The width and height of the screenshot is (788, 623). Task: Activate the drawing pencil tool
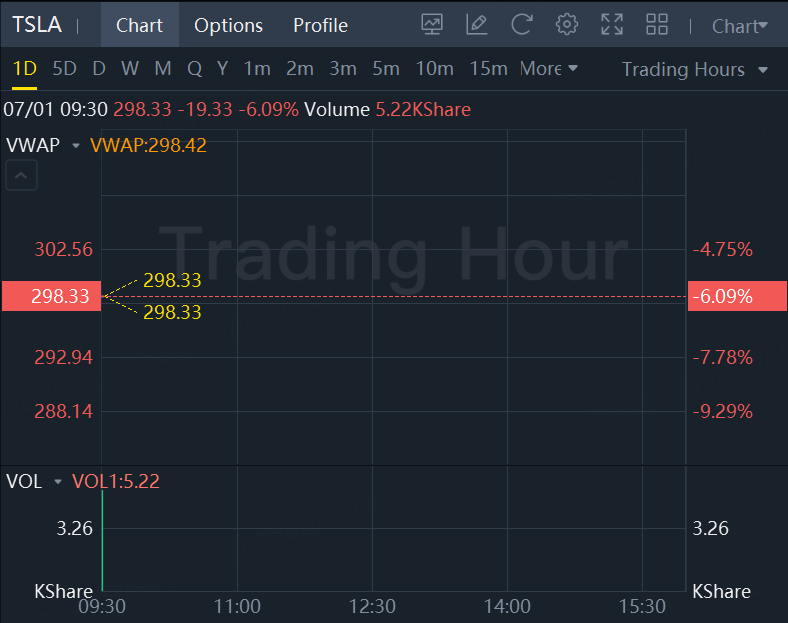[x=477, y=25]
